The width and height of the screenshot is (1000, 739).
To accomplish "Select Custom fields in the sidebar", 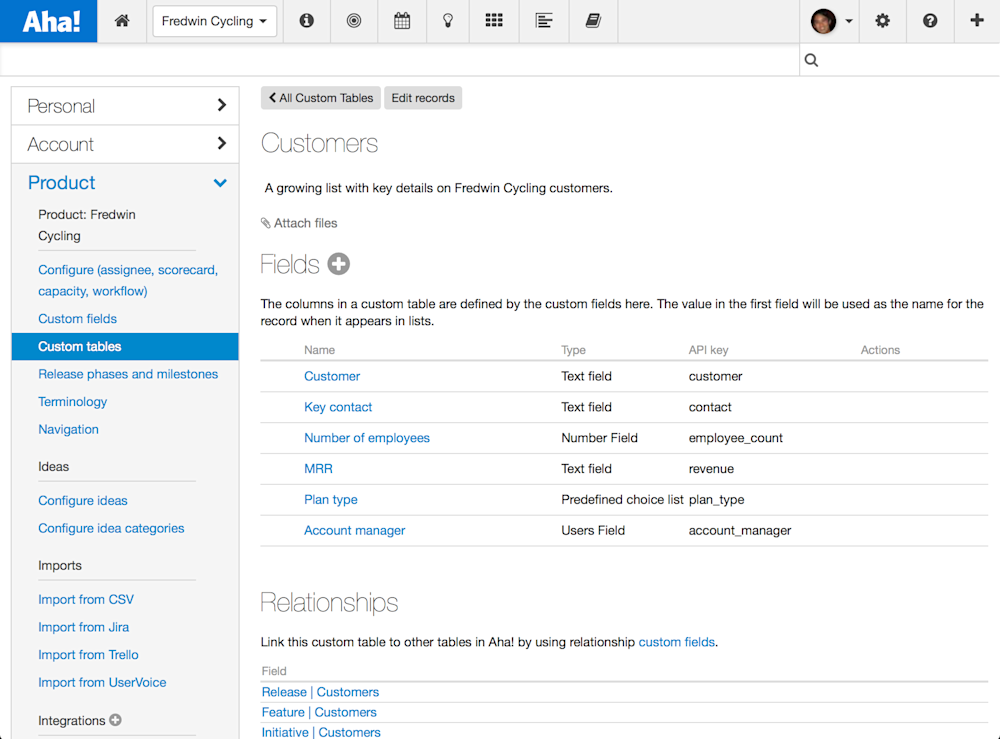I will click(x=77, y=318).
